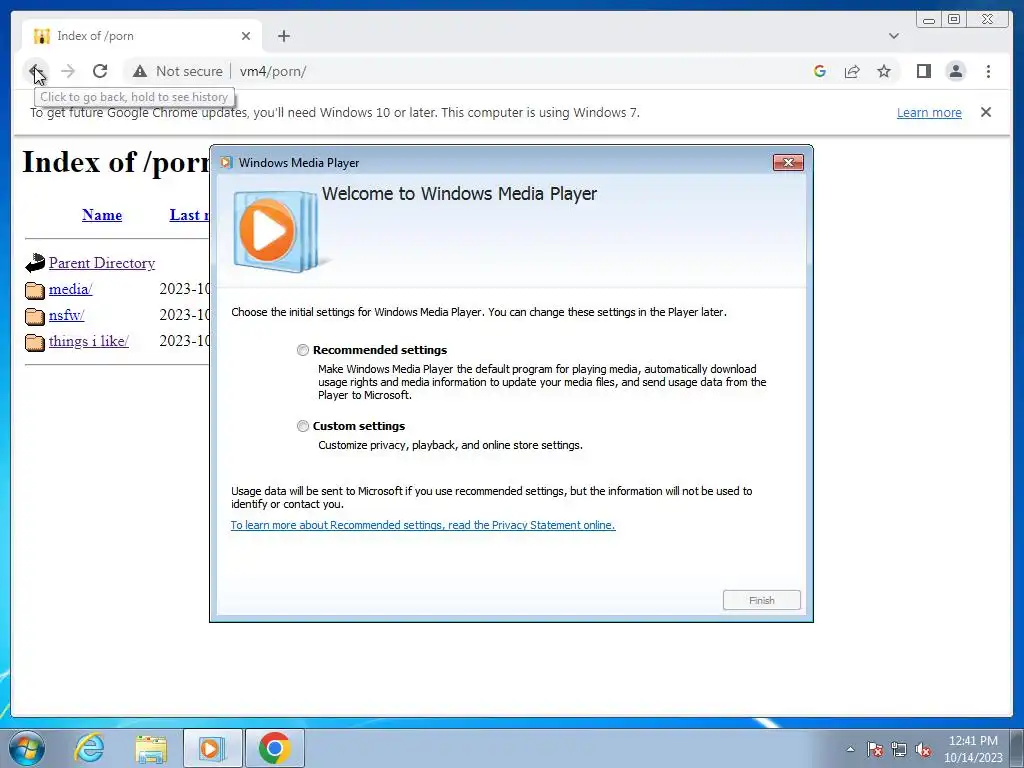Launch Internet Explorer from the taskbar

click(89, 748)
